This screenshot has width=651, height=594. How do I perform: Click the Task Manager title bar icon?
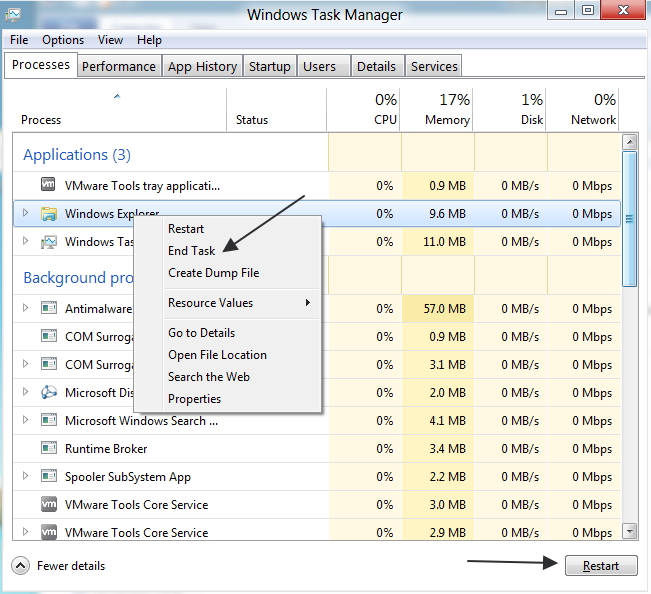click(x=12, y=15)
